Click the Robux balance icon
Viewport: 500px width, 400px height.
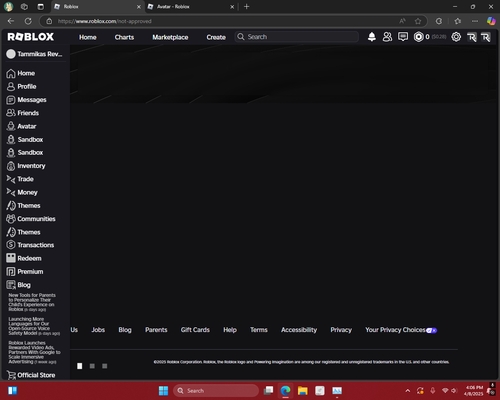[x=418, y=37]
